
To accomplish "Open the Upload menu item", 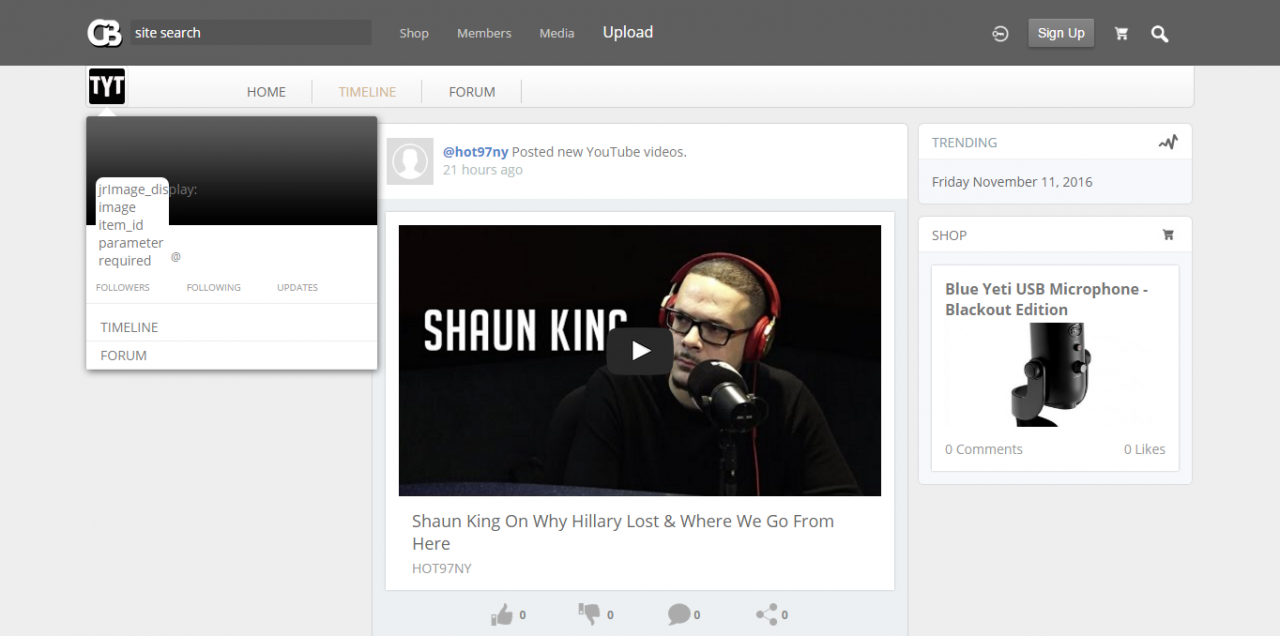I will (627, 33).
